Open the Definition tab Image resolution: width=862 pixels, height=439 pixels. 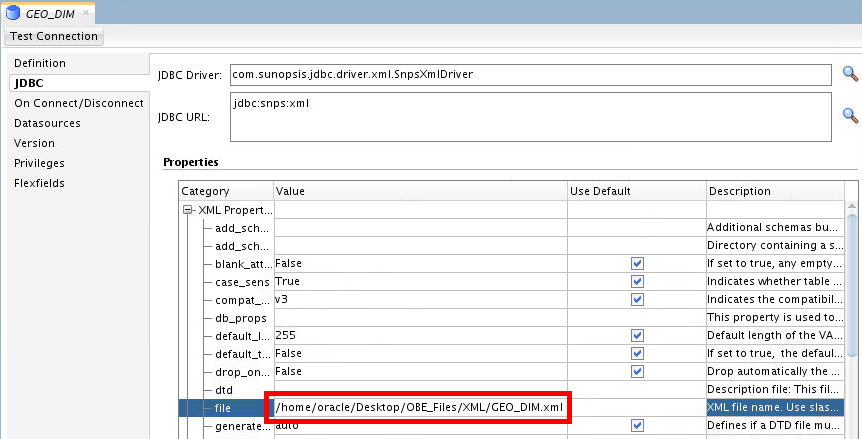40,63
